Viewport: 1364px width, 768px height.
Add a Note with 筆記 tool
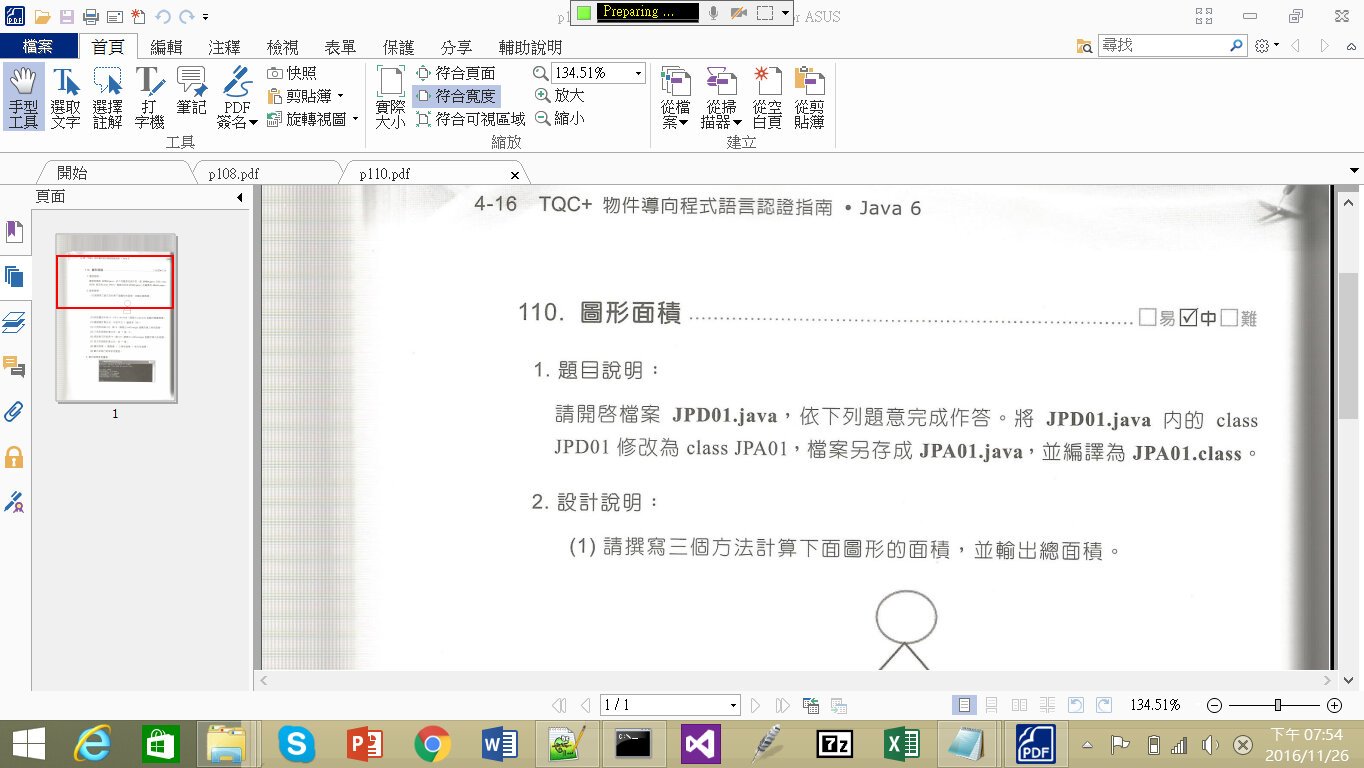click(x=191, y=91)
